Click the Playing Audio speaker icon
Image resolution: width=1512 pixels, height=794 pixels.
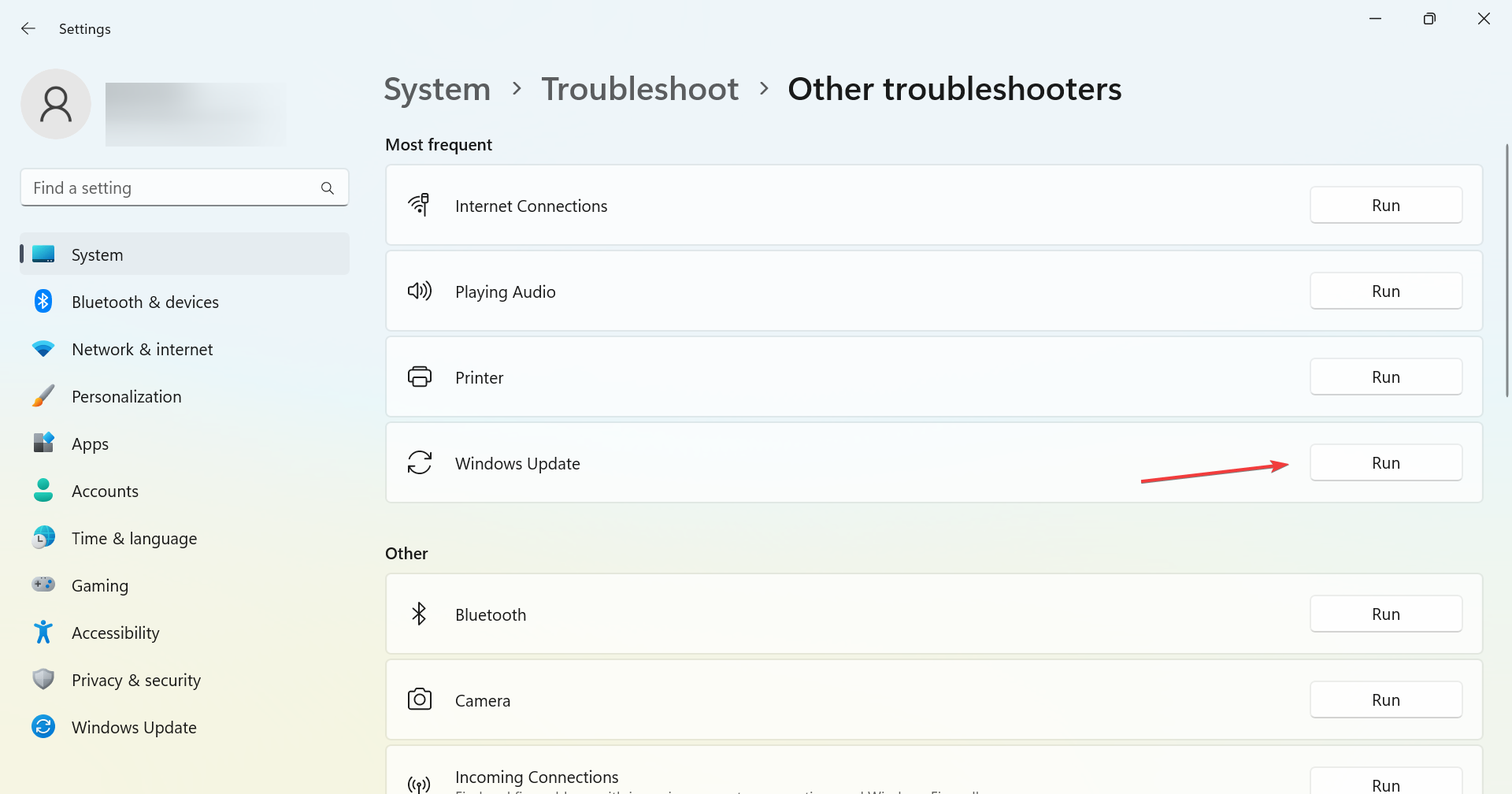point(419,291)
